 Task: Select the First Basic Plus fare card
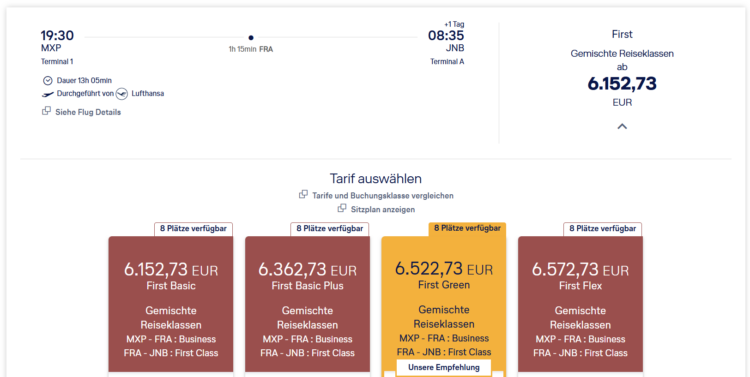(308, 304)
